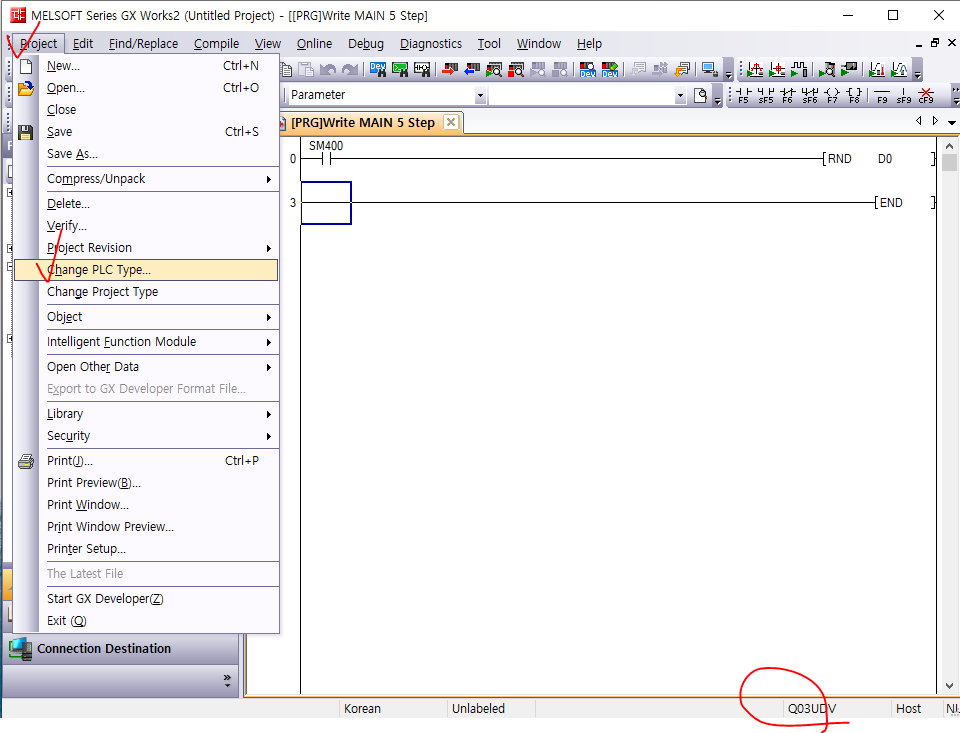
Task: Open the Connection Destination panel
Action: [120, 648]
